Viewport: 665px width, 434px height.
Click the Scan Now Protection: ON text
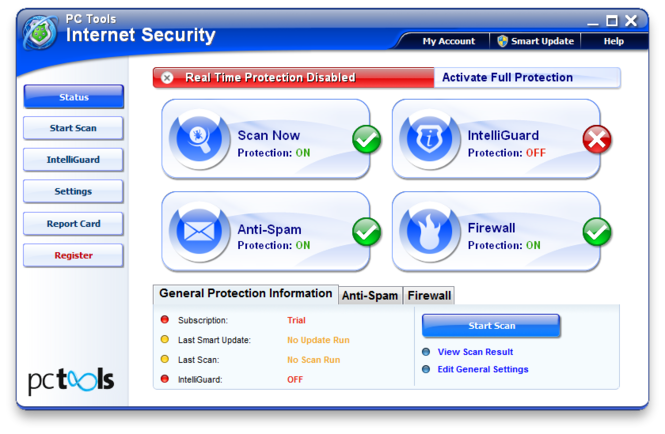274,153
